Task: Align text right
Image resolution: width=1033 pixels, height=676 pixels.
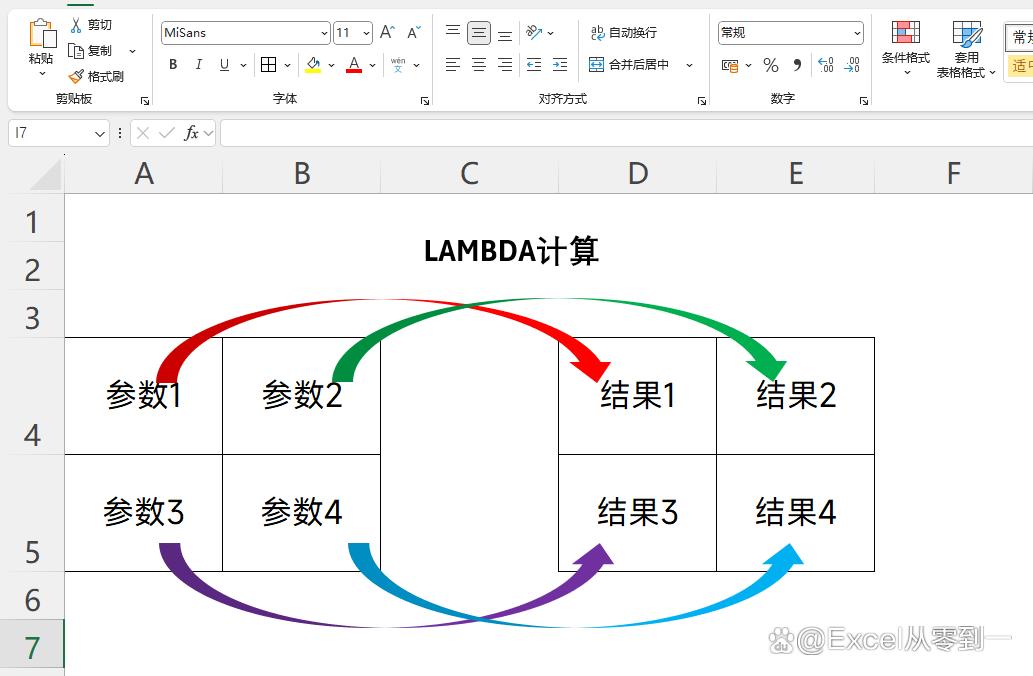Action: [505, 65]
